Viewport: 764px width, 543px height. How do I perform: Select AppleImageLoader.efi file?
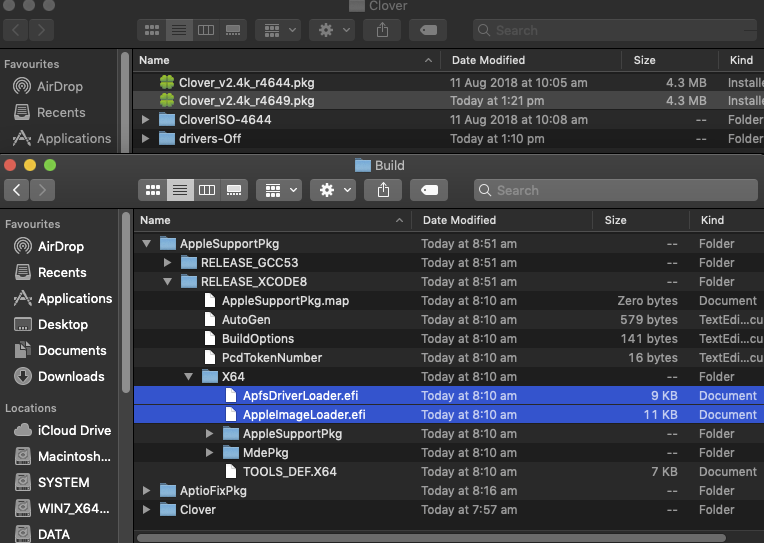pyautogui.click(x=448, y=414)
